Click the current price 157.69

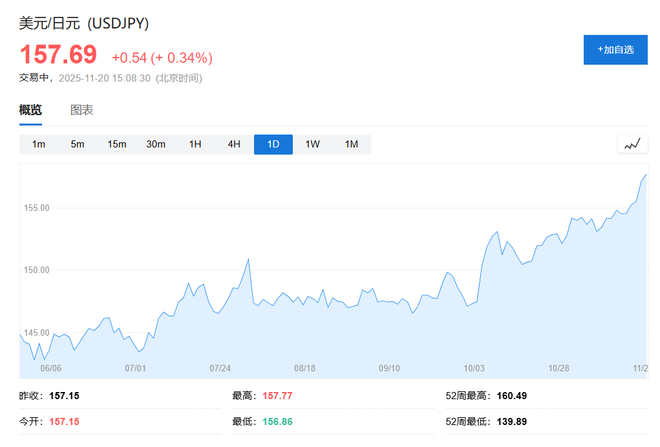click(x=58, y=54)
